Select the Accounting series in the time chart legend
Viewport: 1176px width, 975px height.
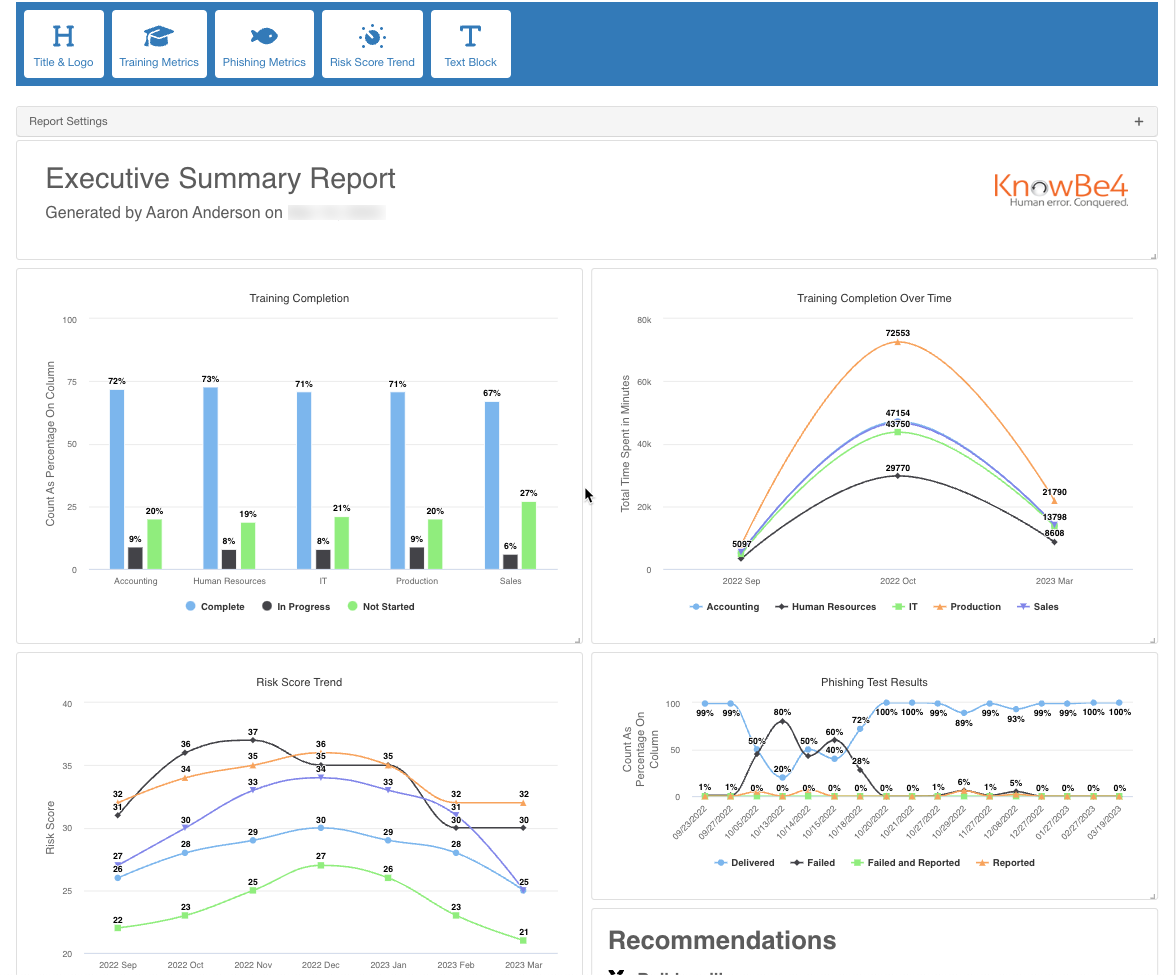[724, 606]
